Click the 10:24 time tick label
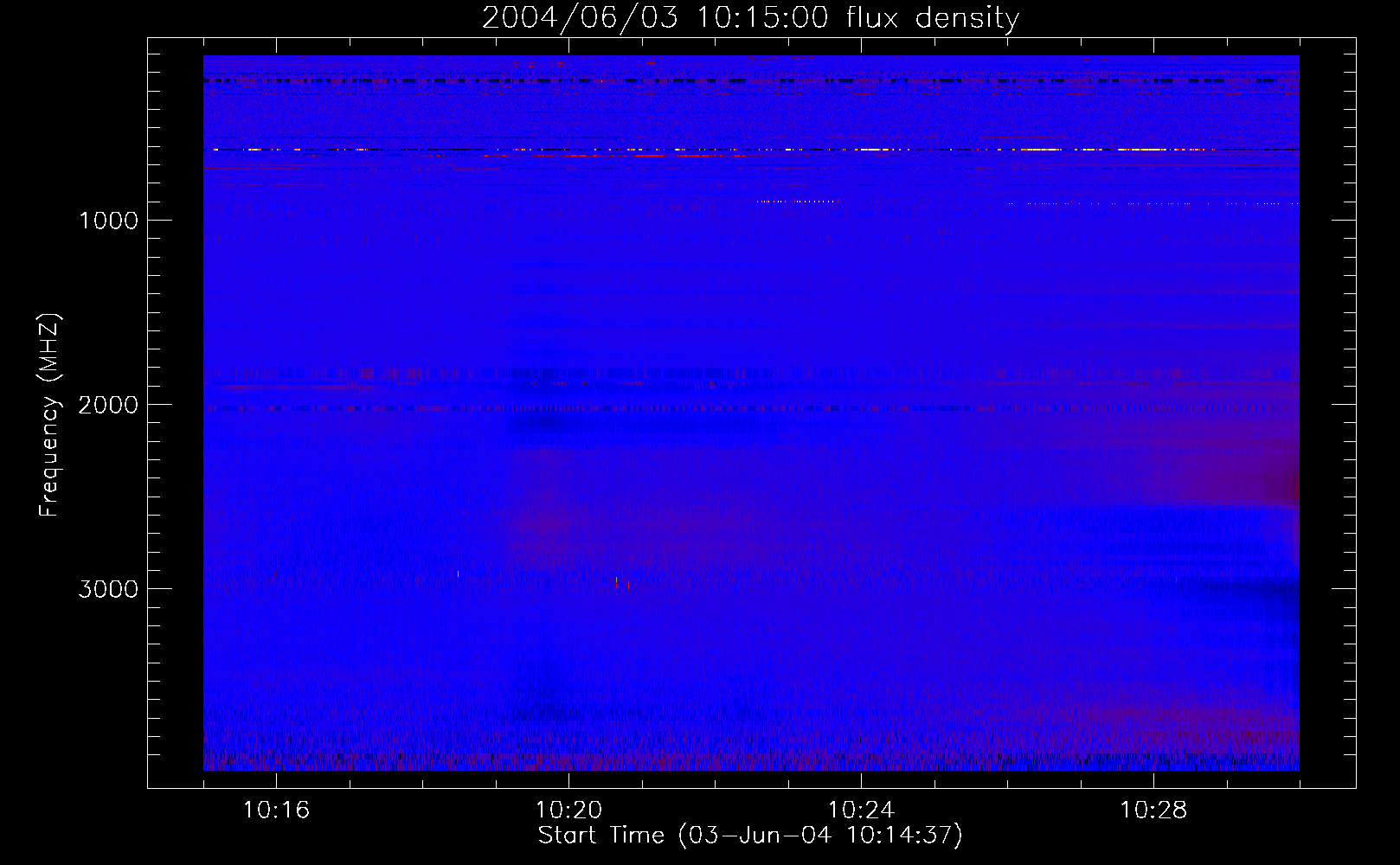 pyautogui.click(x=861, y=810)
